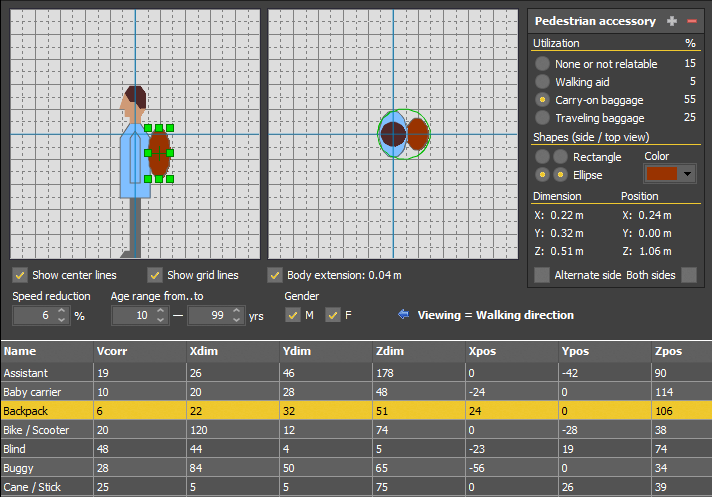Click the pedestrian head in top view
Image resolution: width=712 pixels, height=497 pixels.
pos(393,134)
